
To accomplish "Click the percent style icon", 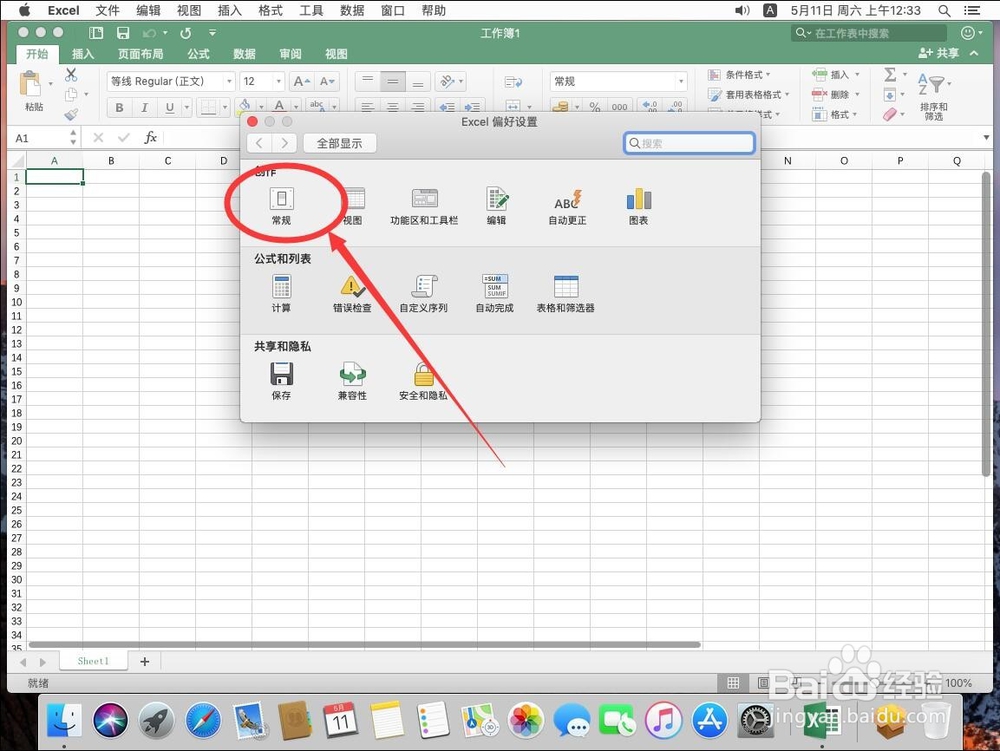I will point(594,107).
